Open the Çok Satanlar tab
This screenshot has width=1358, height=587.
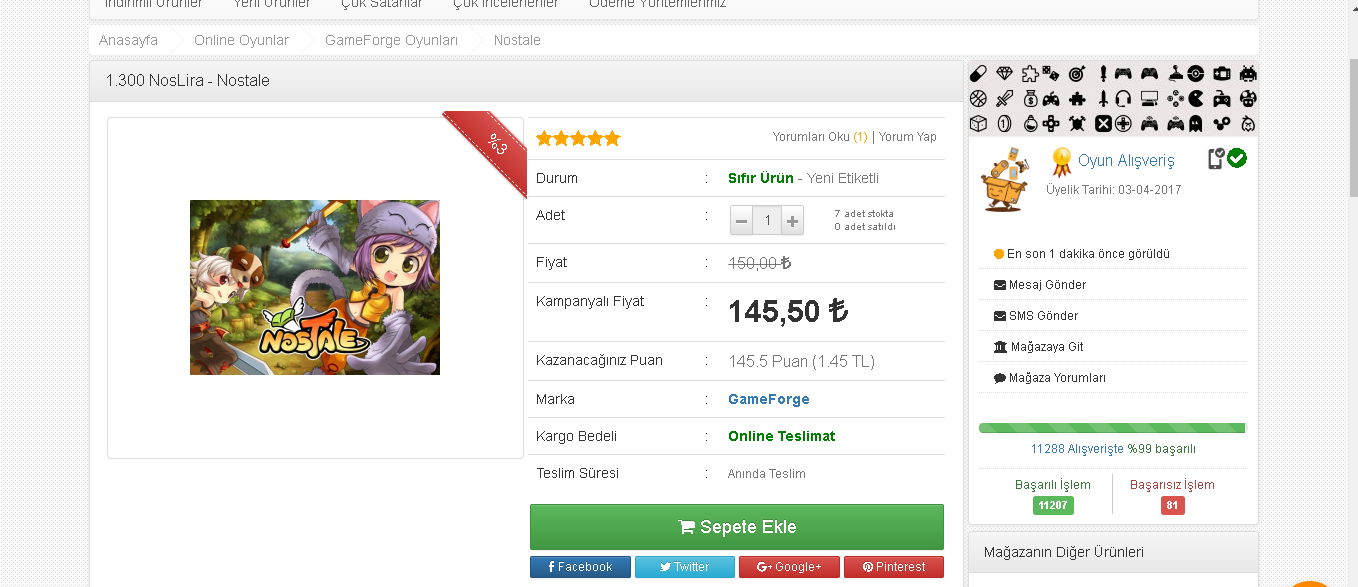coord(381,4)
